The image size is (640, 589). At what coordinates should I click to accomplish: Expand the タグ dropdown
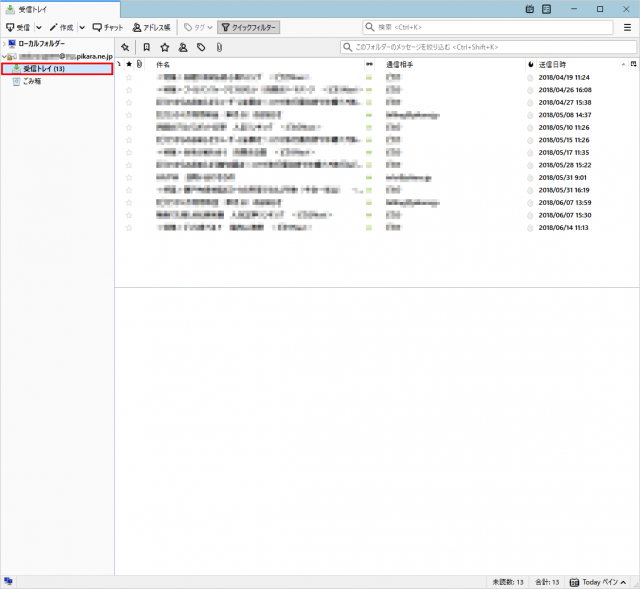click(197, 27)
